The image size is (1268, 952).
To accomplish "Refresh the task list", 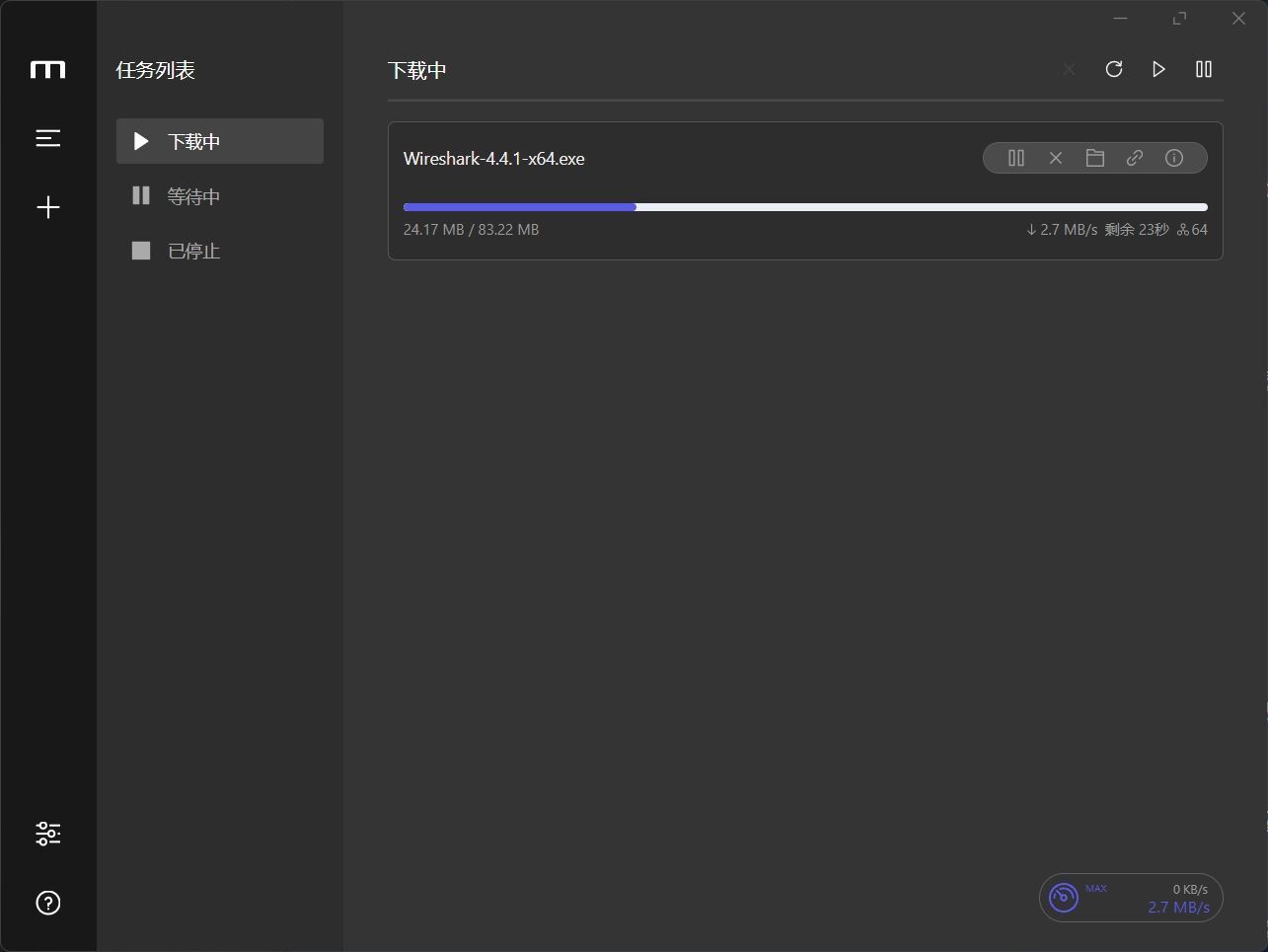I will click(1114, 69).
